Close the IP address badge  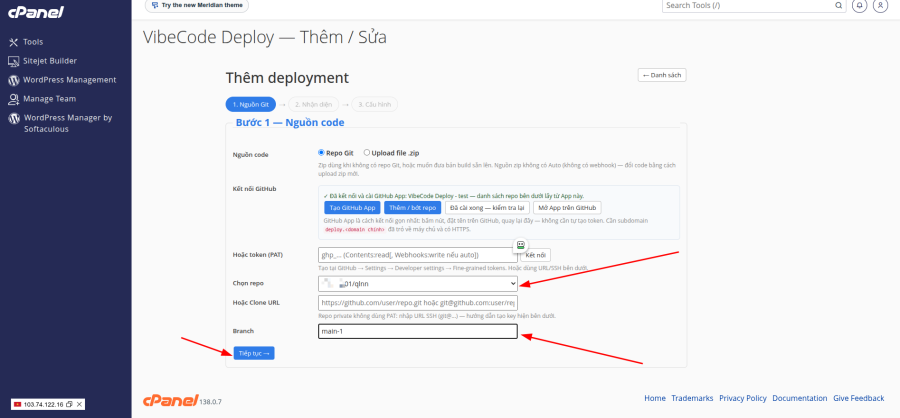click(80, 405)
